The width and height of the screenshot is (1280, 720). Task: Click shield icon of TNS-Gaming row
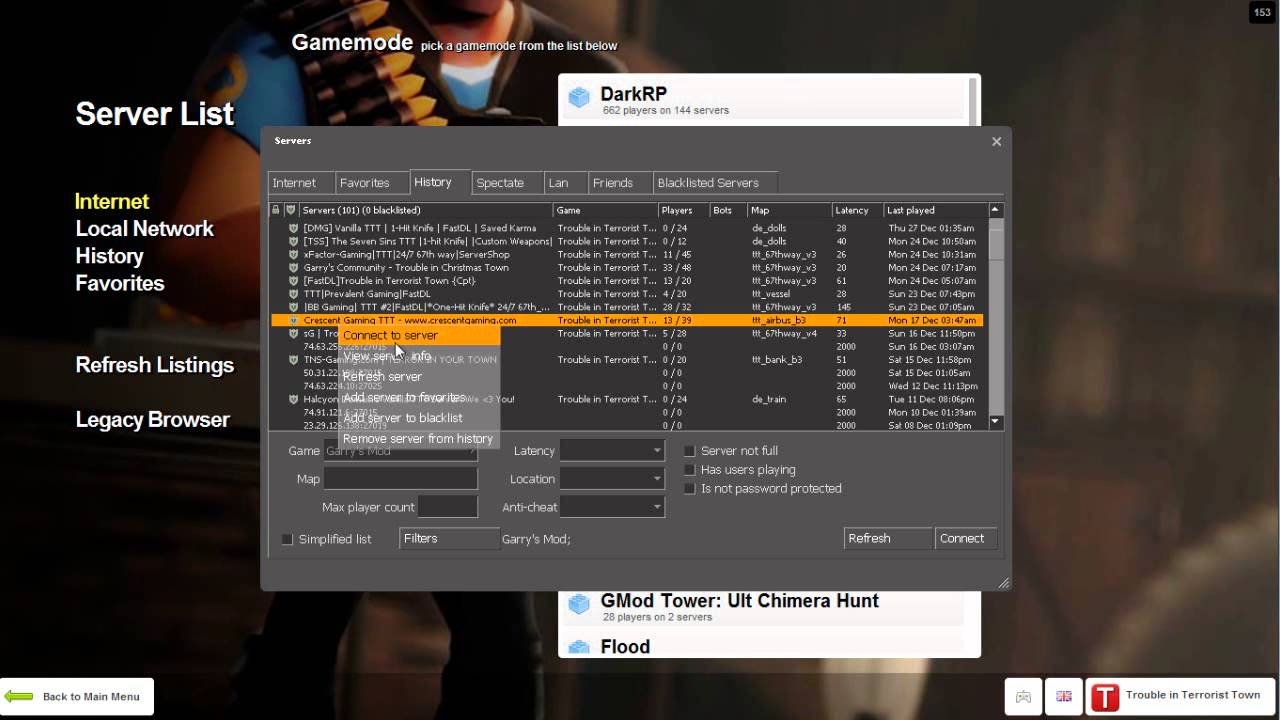click(x=293, y=359)
